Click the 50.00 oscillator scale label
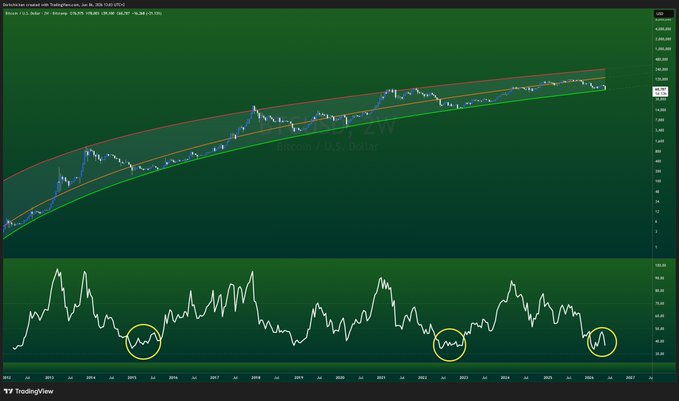The height and width of the screenshot is (401, 679). pos(660,329)
